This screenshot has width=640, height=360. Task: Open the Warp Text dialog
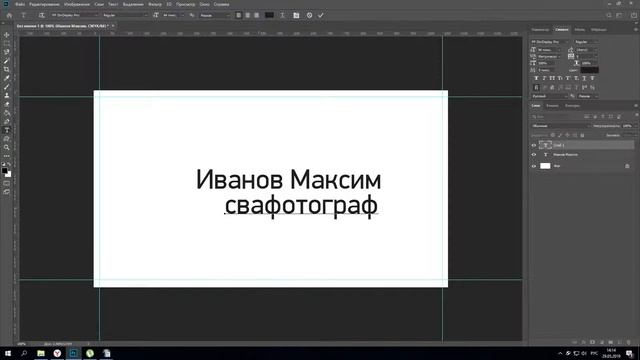tap(282, 16)
